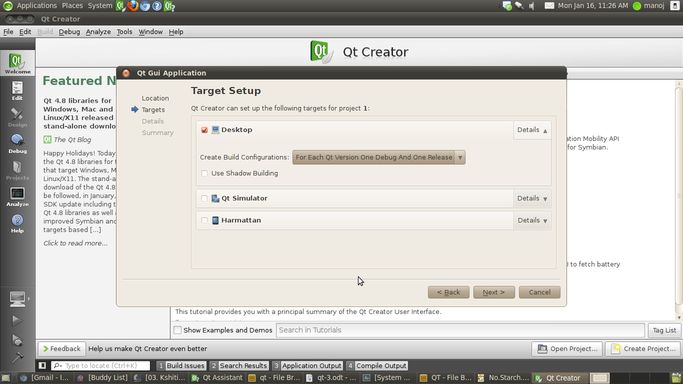Open the target selector monitor icon
Image resolution: width=683 pixels, height=384 pixels.
point(17,299)
